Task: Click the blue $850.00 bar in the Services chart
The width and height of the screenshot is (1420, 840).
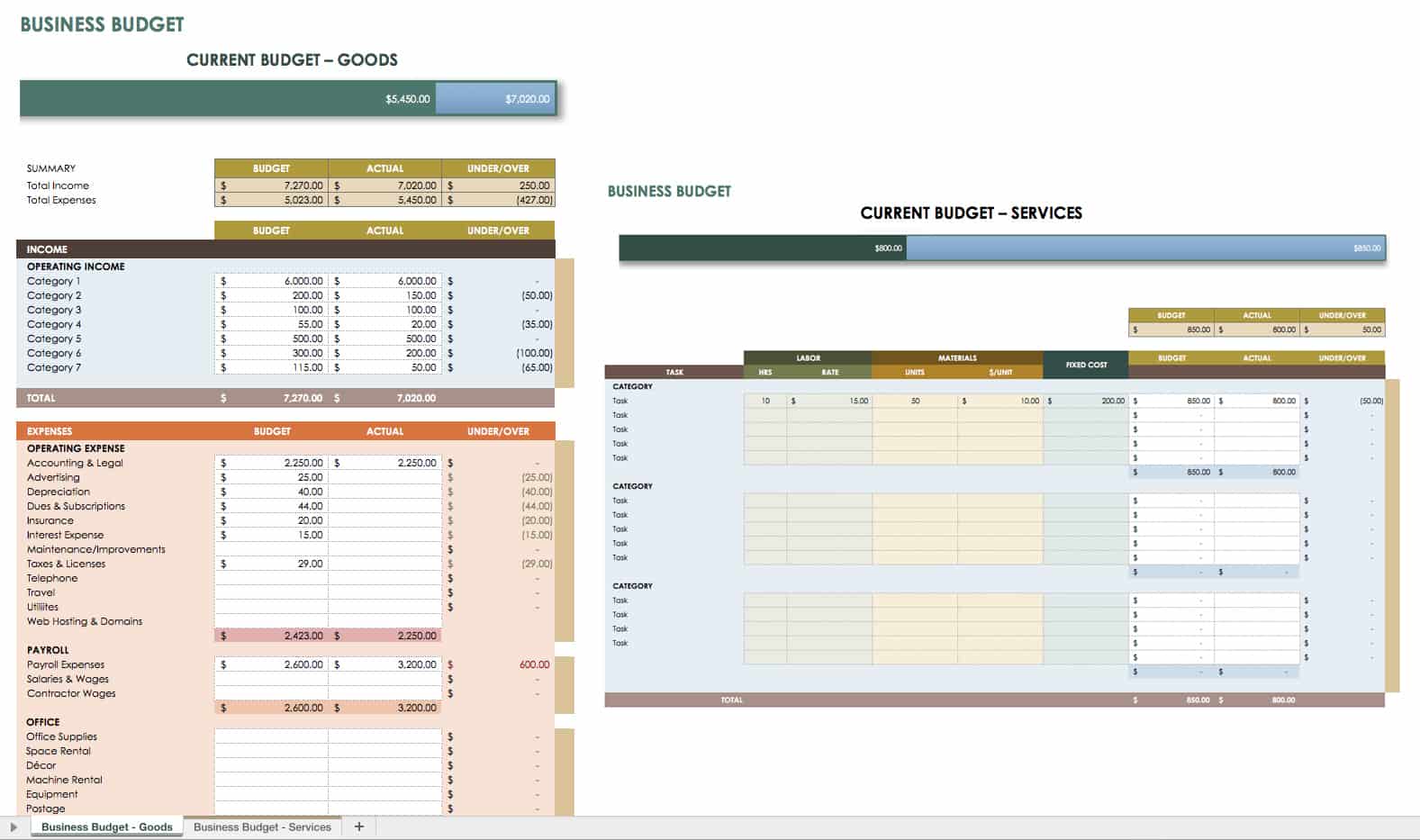Action: point(1144,248)
